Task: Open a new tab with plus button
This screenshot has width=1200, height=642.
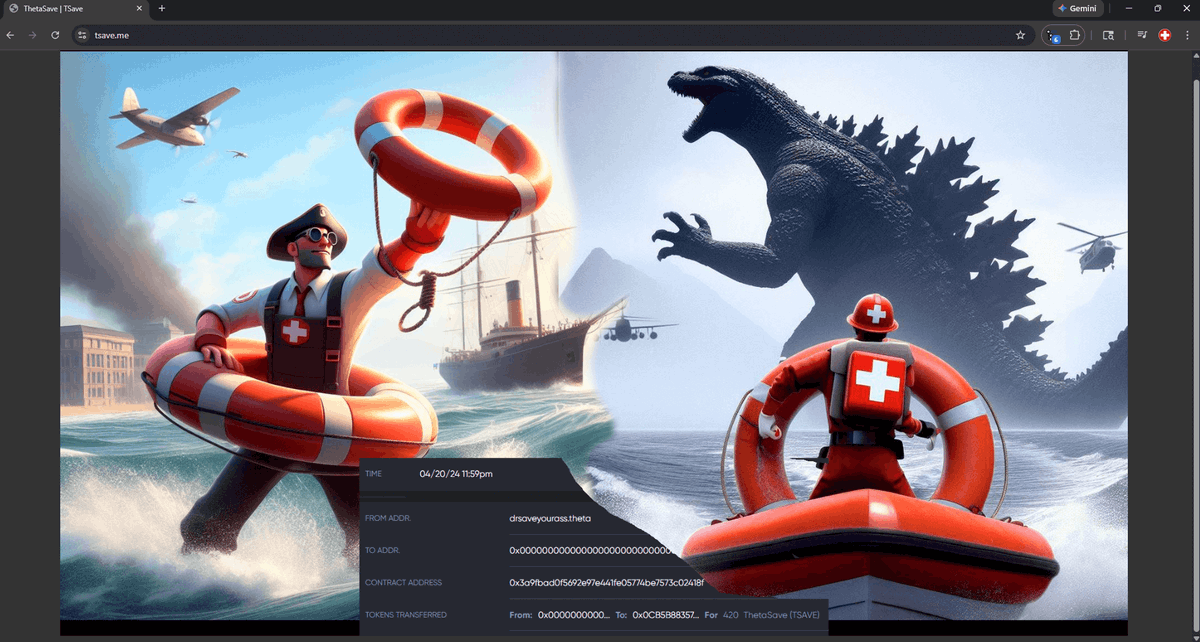Action: tap(162, 8)
